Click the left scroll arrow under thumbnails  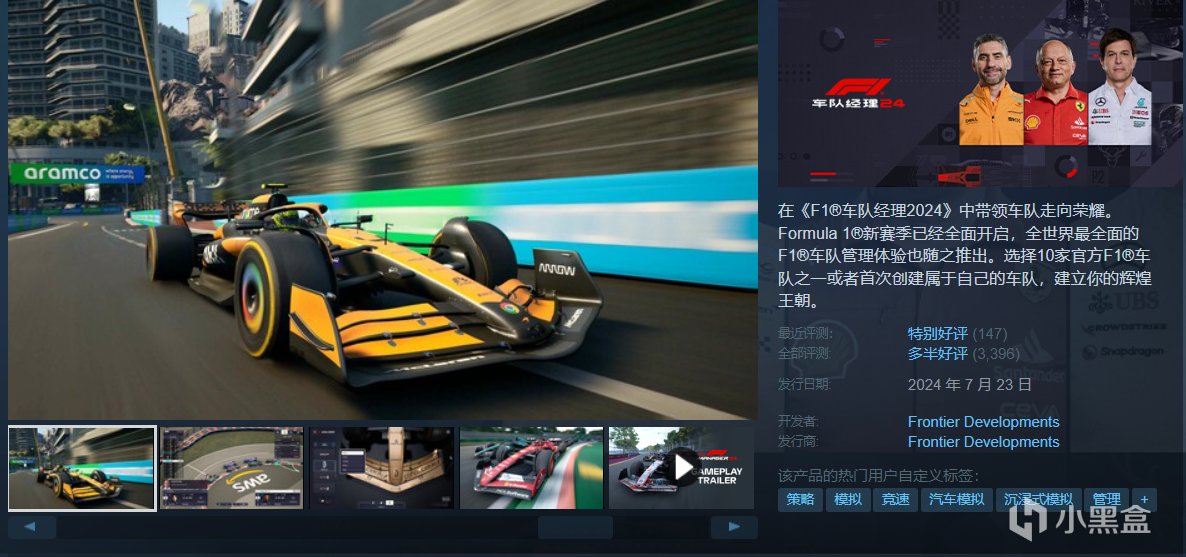[32, 527]
